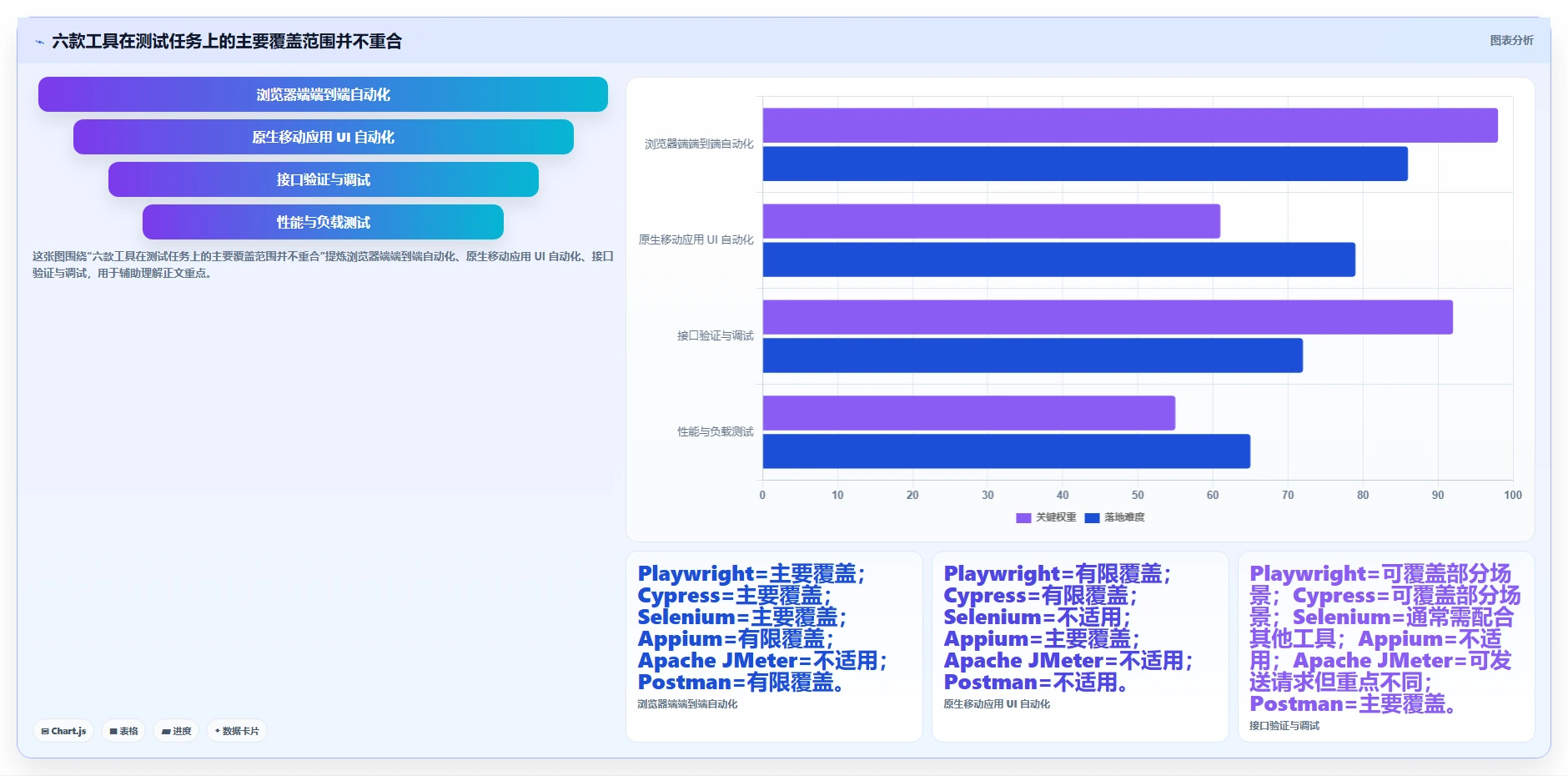Image resolution: width=1568 pixels, height=776 pixels.
Task: Click the 原生移动应用 UI 自动化 caption under the second card
Action: [x=997, y=704]
